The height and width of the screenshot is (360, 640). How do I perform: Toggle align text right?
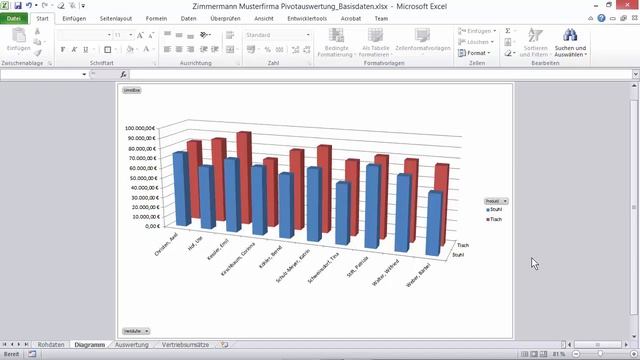click(x=190, y=49)
